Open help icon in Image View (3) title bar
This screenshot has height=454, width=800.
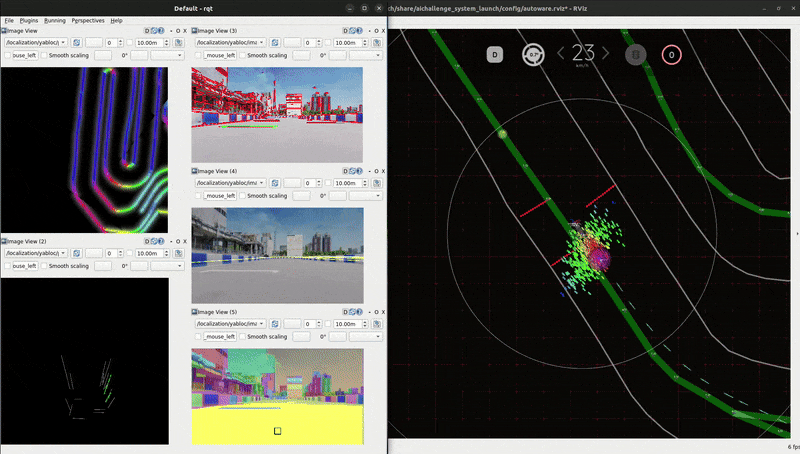pyautogui.click(x=360, y=31)
